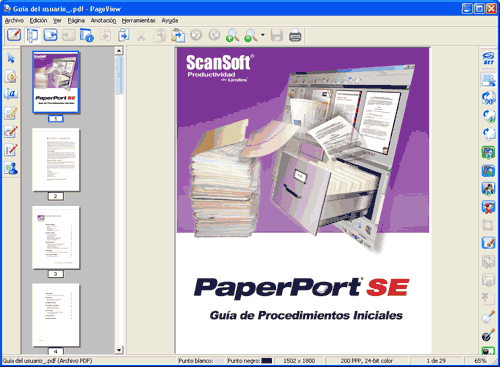Select the arrow pointer tool
This screenshot has width=500, height=367.
[11, 58]
